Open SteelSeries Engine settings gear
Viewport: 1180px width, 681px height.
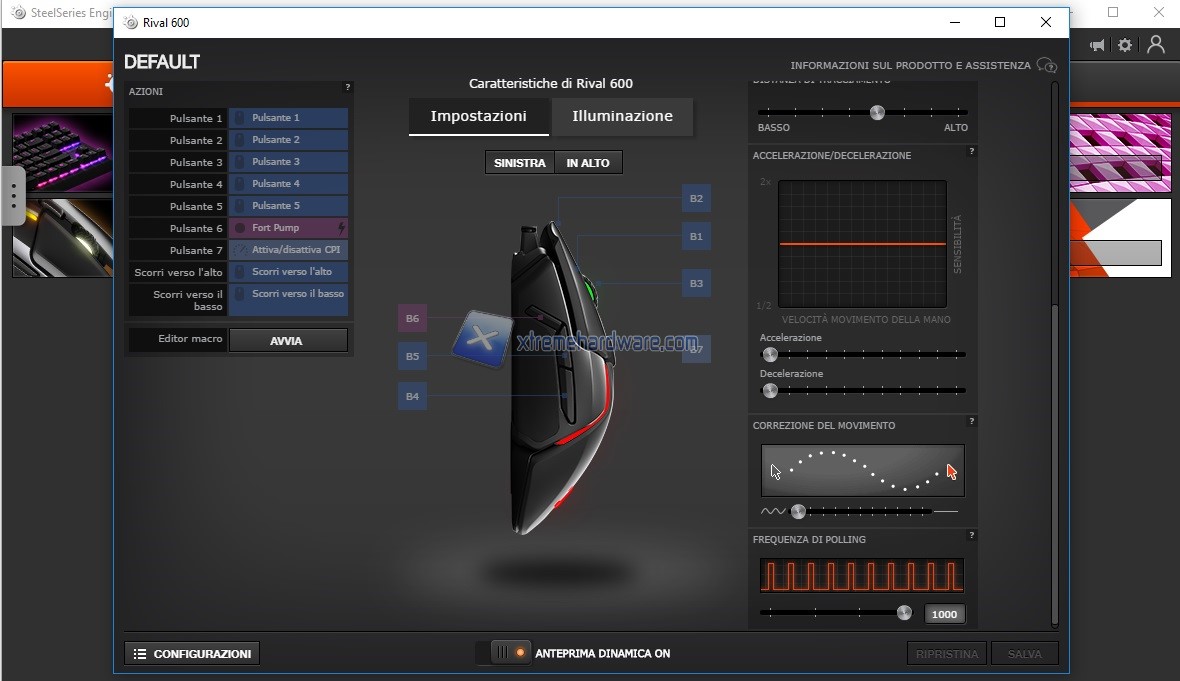[x=1125, y=45]
